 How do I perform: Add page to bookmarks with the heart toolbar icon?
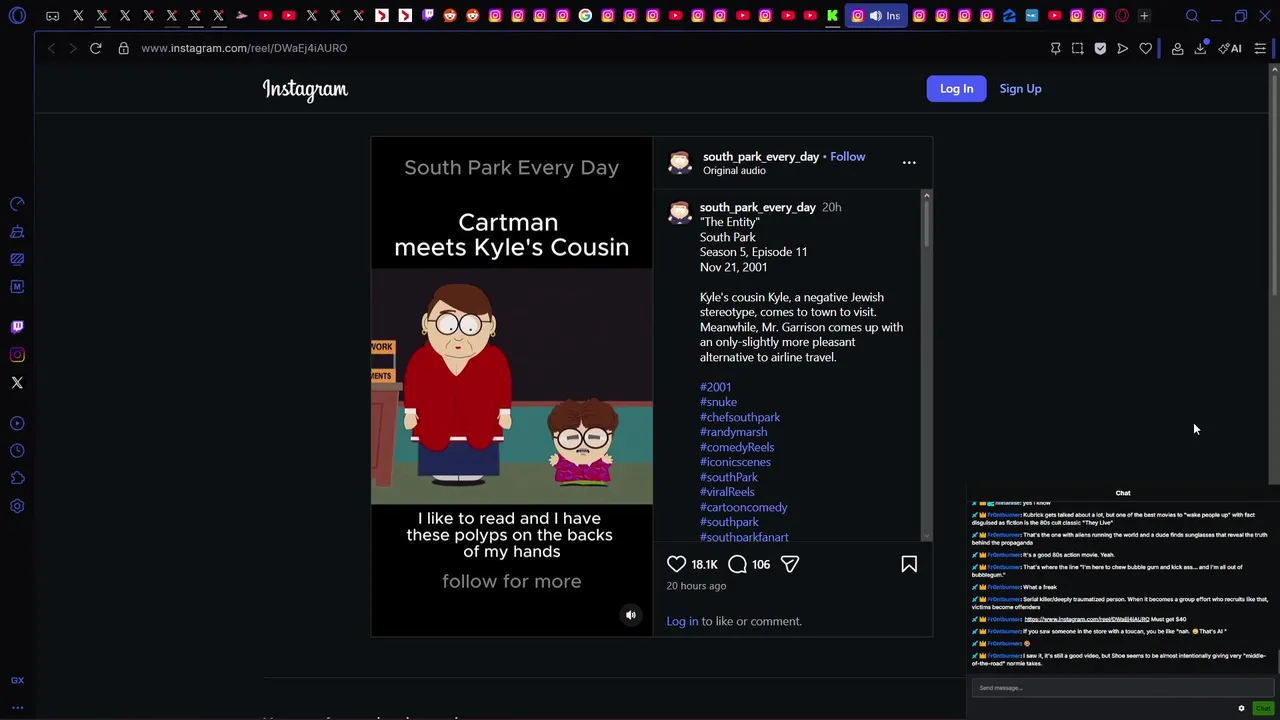1146,48
